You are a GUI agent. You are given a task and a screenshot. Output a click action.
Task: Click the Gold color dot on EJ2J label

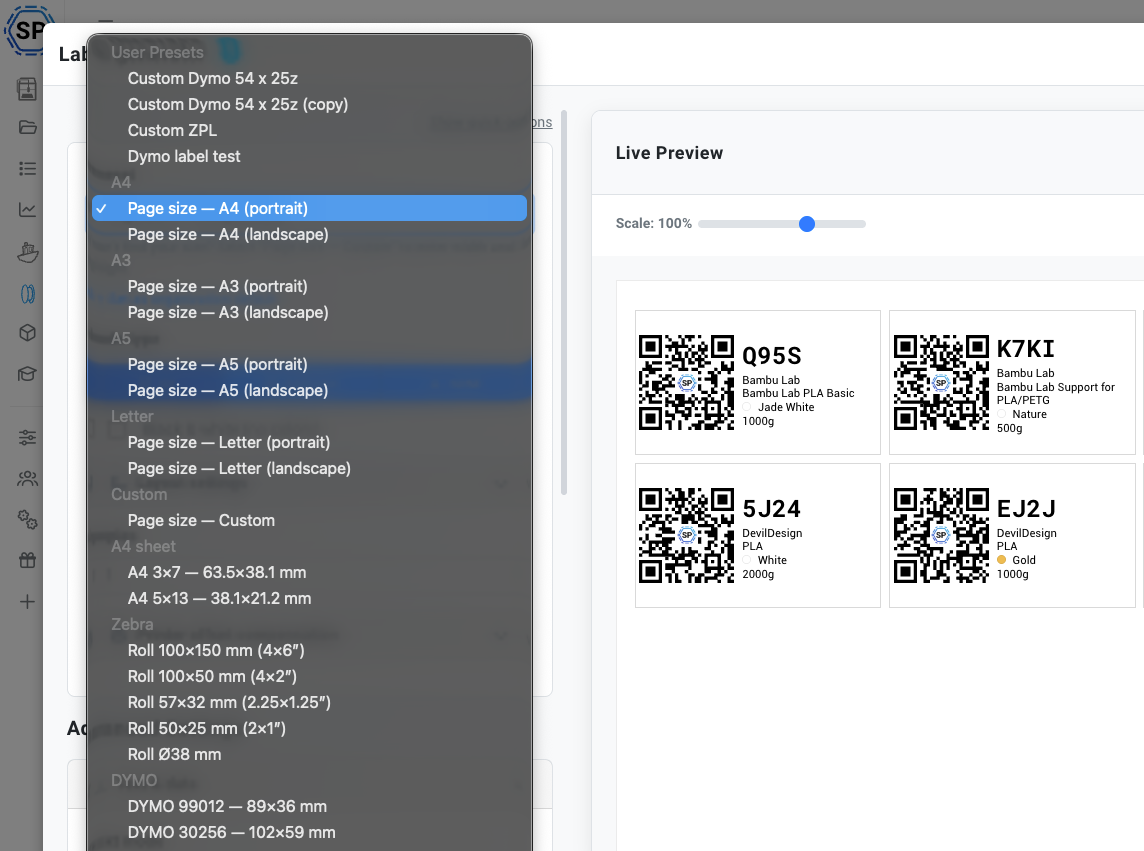(1002, 560)
